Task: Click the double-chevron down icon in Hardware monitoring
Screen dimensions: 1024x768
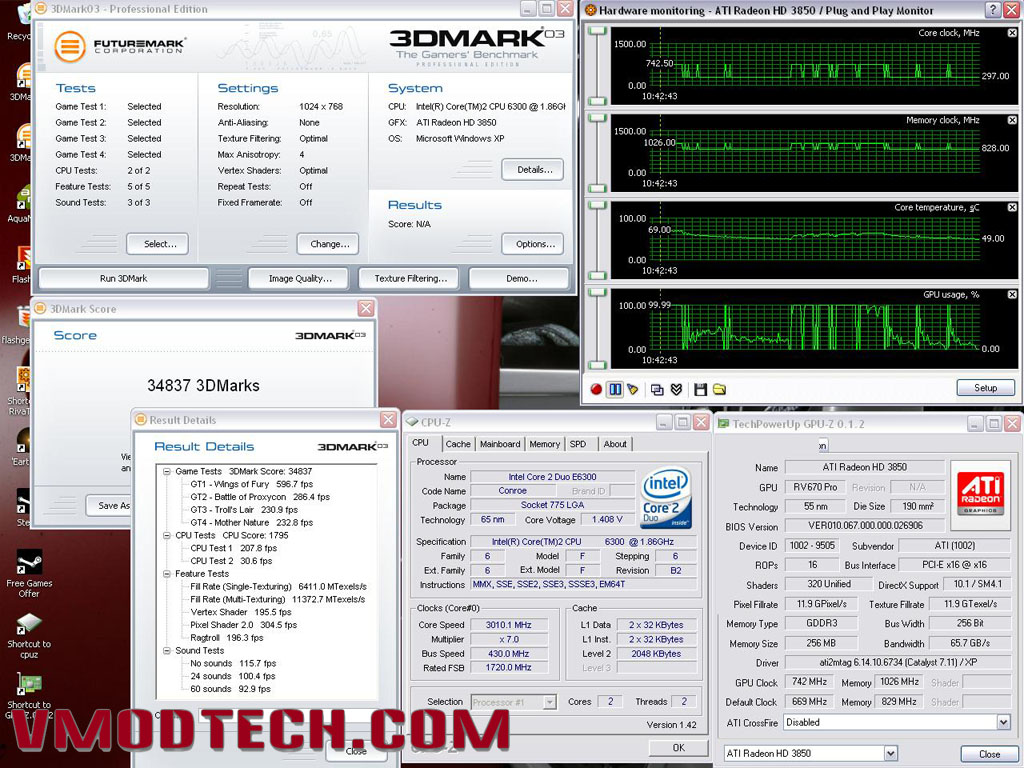Action: [x=677, y=389]
